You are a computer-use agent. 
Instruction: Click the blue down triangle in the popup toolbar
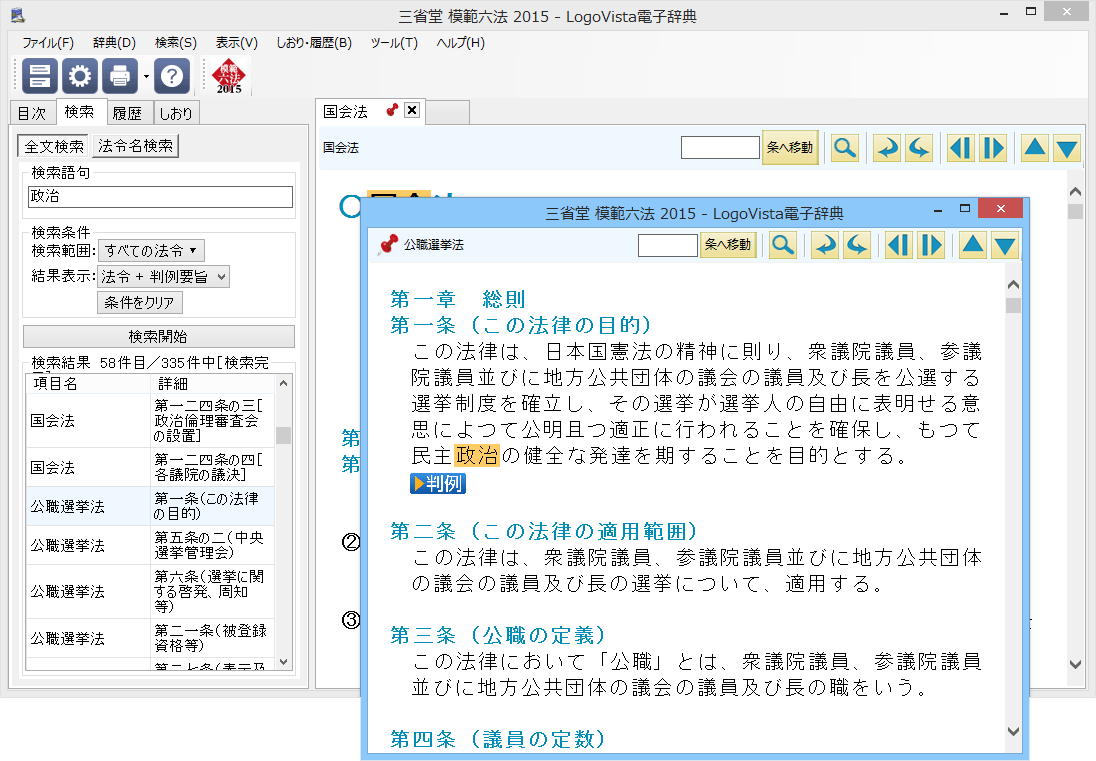(1005, 245)
